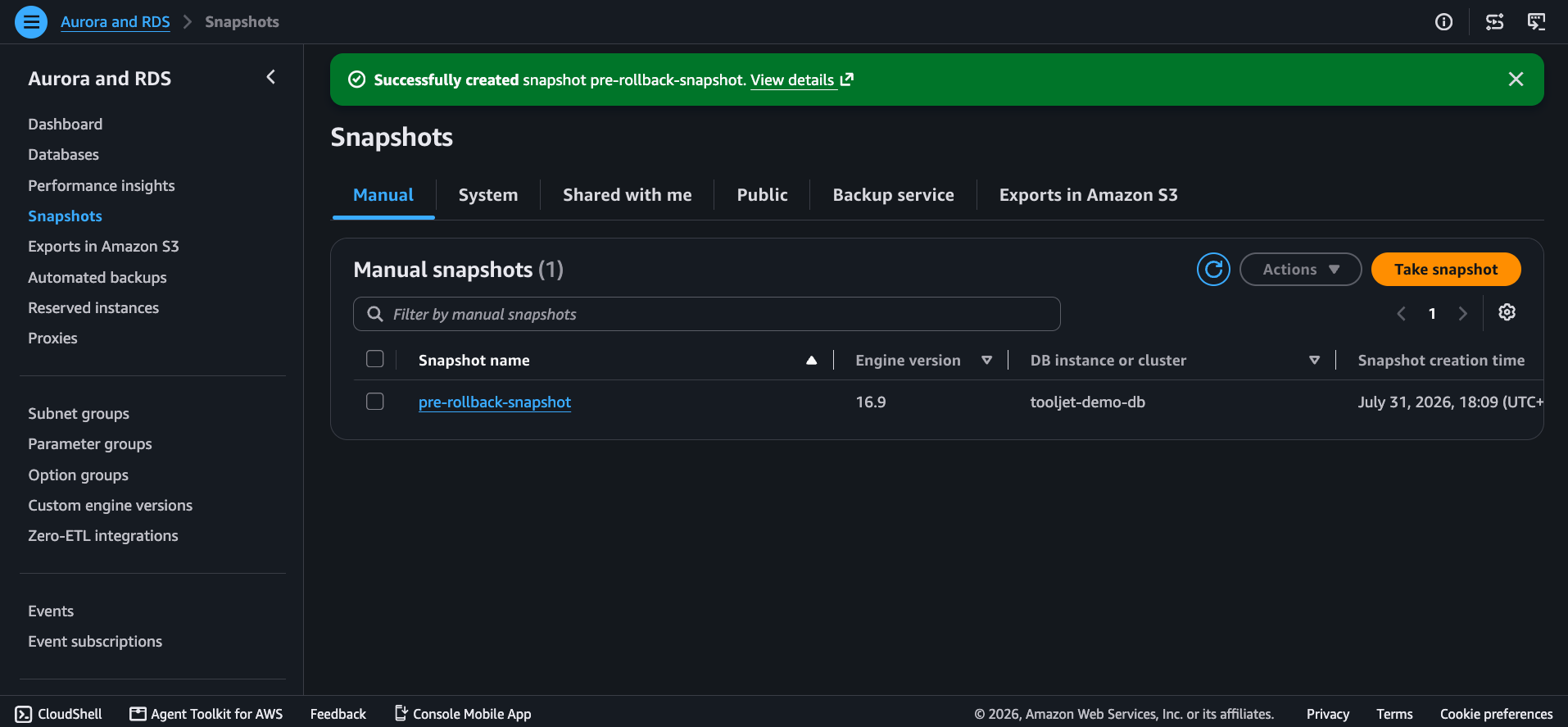Open Event subscriptions in the sidebar
The width and height of the screenshot is (1568, 727).
[95, 641]
